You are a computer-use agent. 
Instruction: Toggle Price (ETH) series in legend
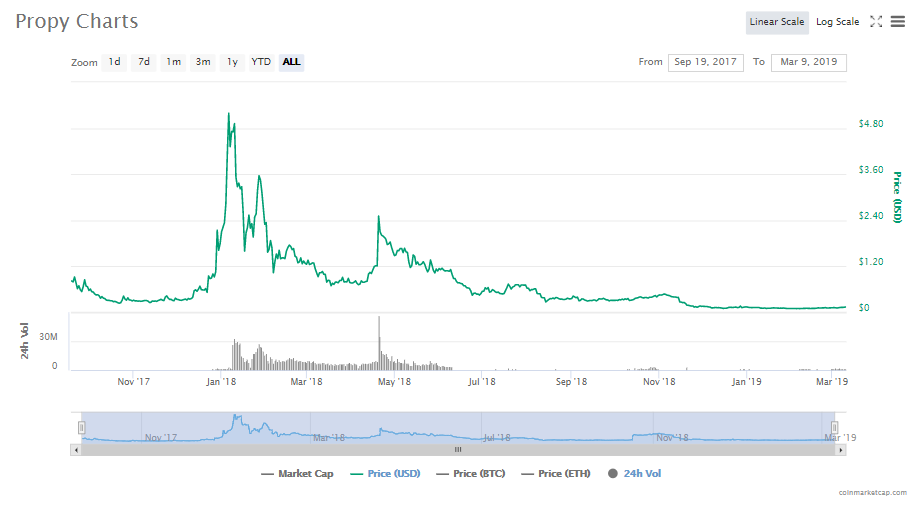click(x=556, y=474)
